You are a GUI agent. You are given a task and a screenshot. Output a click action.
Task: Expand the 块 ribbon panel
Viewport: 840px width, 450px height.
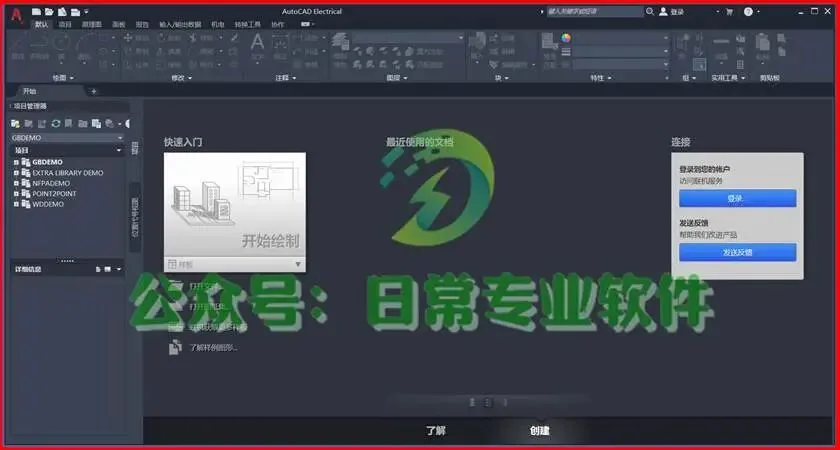click(x=501, y=78)
